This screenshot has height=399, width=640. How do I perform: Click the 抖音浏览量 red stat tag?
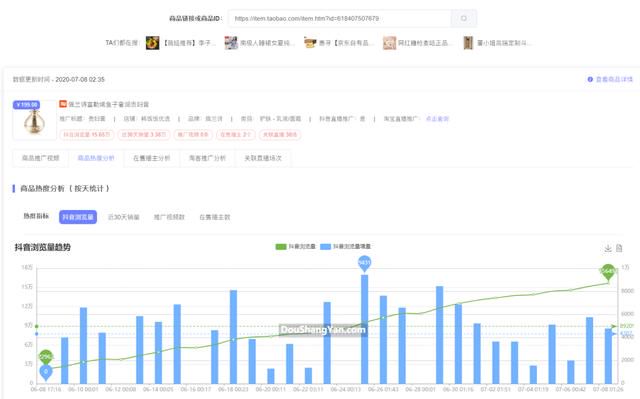(x=87, y=135)
